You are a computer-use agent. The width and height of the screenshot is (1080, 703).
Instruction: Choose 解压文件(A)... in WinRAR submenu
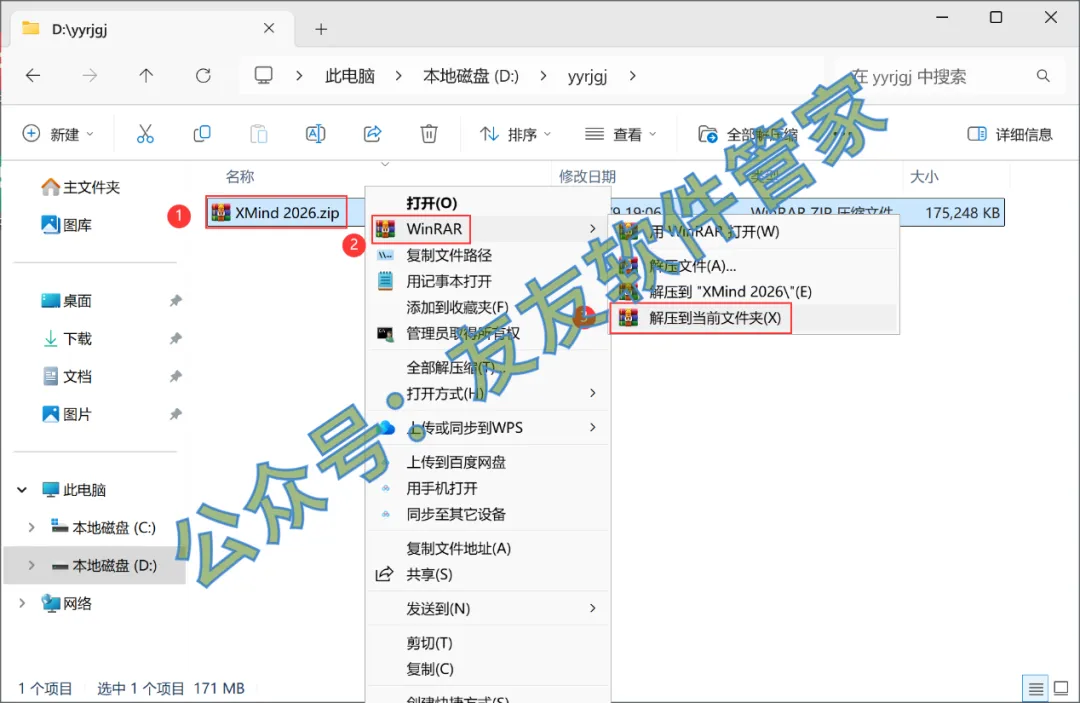click(x=754, y=266)
